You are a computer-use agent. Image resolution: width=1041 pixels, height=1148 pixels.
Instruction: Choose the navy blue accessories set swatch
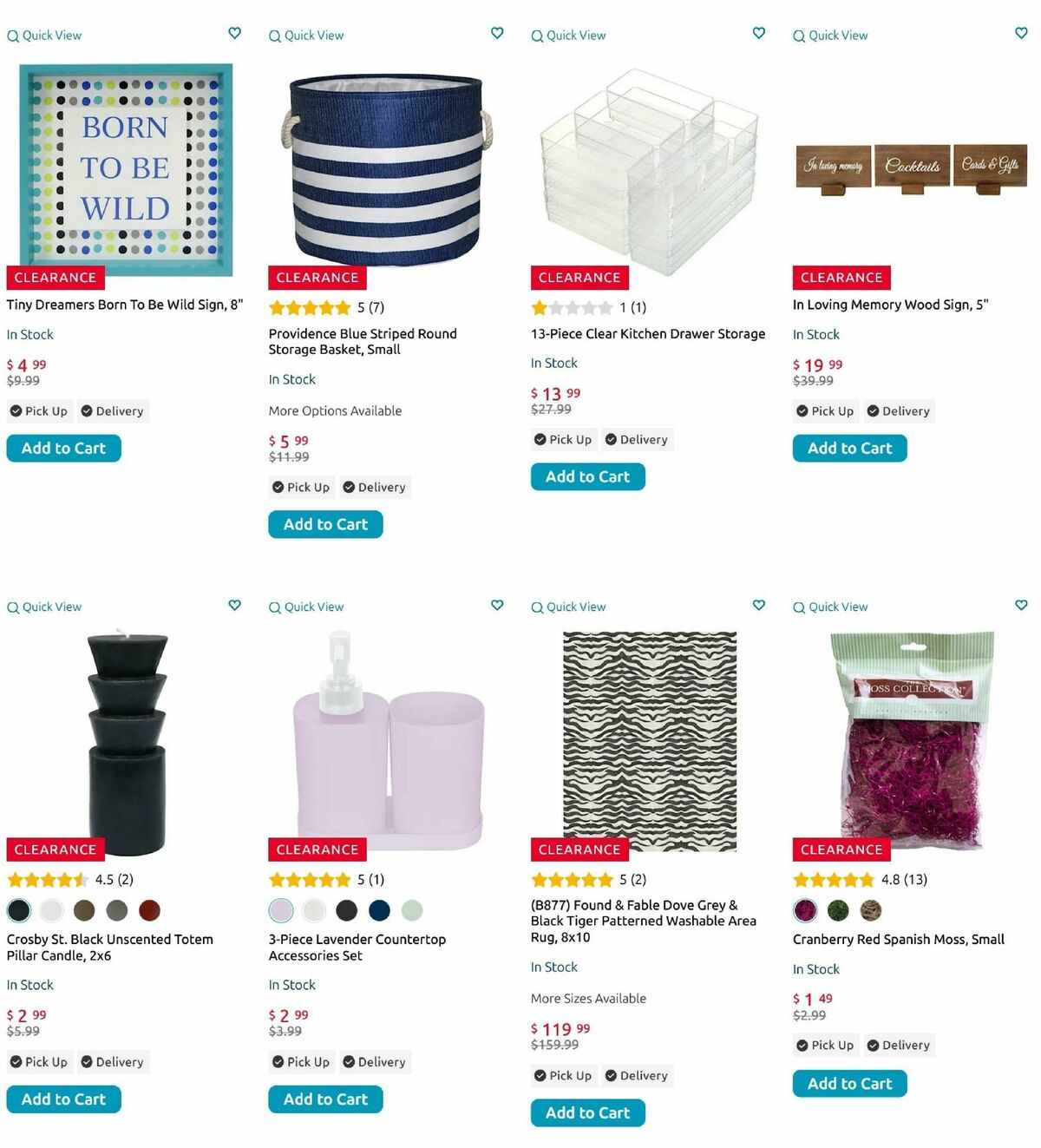[379, 910]
